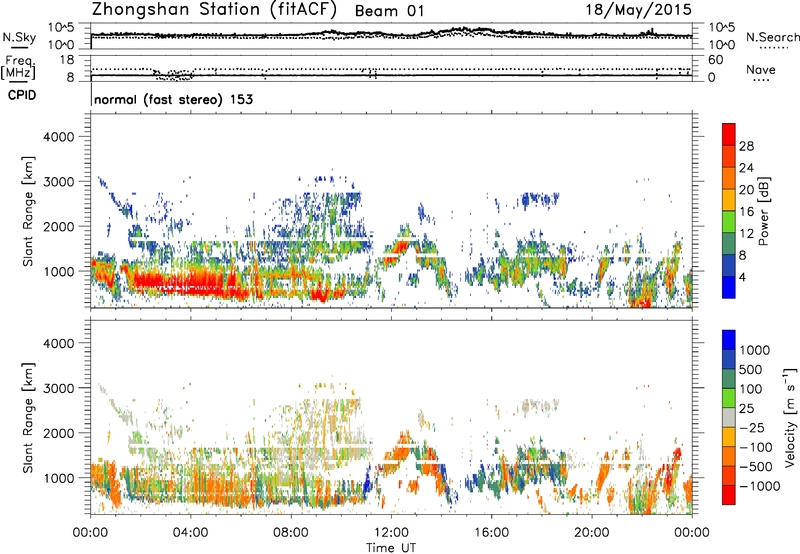Click the "4000" tick of the power panel
The image size is (800, 554).
59,137
